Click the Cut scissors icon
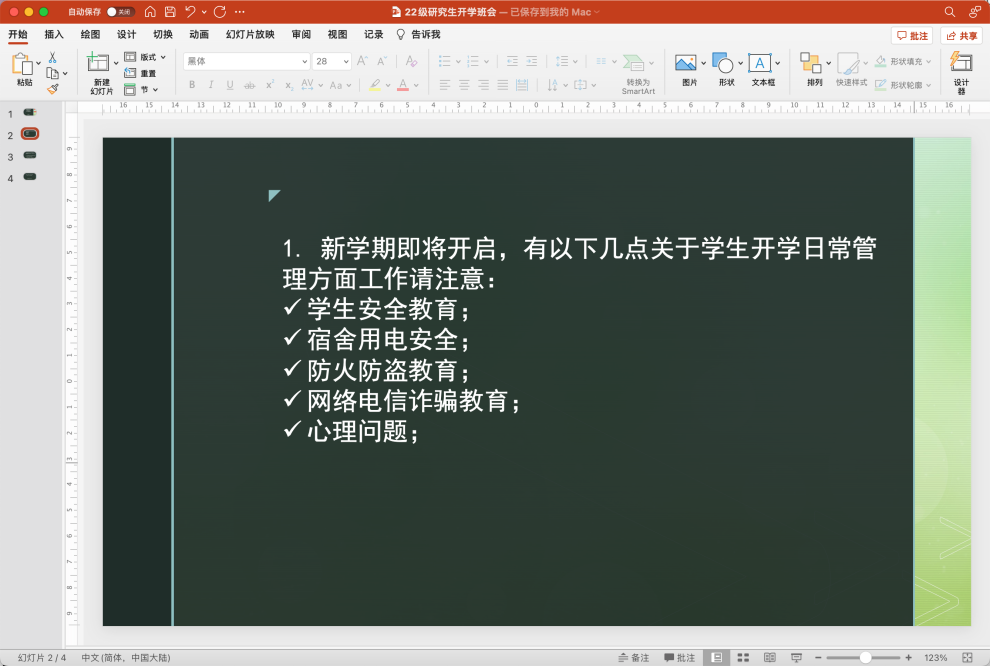Screen dimensions: 990x666 (52, 58)
